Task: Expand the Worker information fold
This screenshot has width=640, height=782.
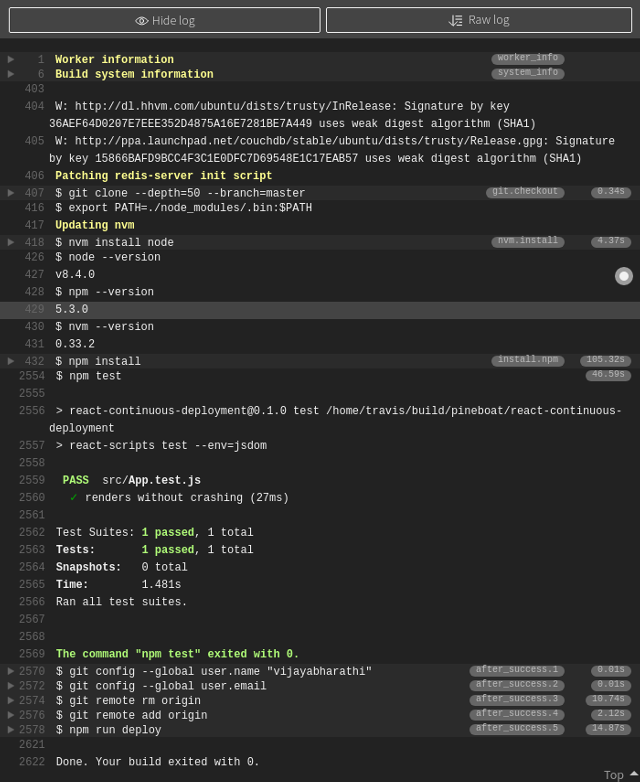Action: click(11, 60)
